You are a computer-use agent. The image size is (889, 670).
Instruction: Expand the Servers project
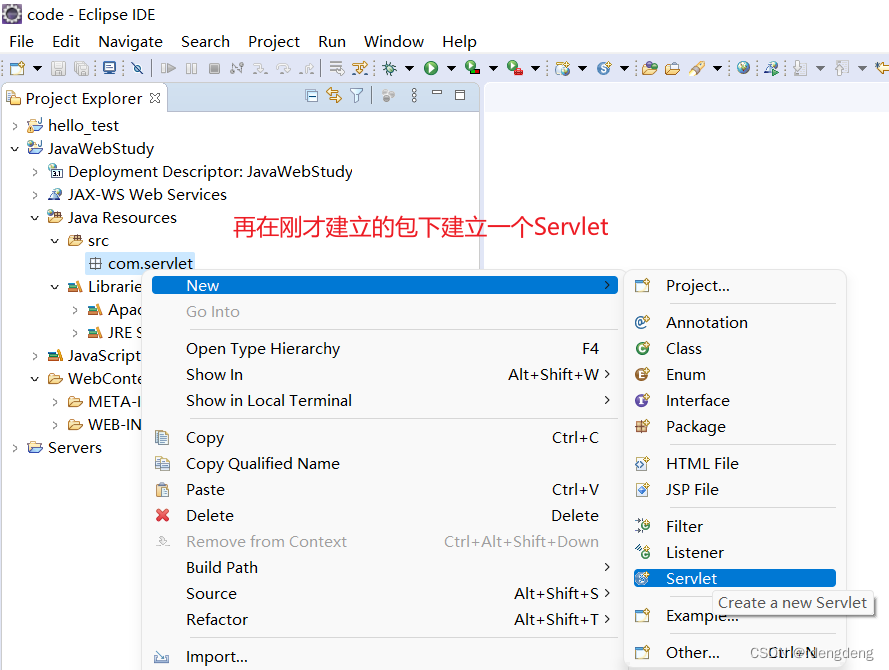tap(15, 448)
